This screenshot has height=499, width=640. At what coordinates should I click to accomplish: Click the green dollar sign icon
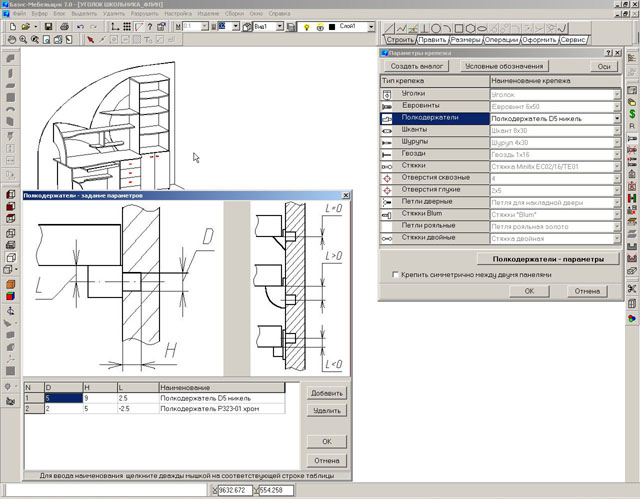[x=631, y=116]
